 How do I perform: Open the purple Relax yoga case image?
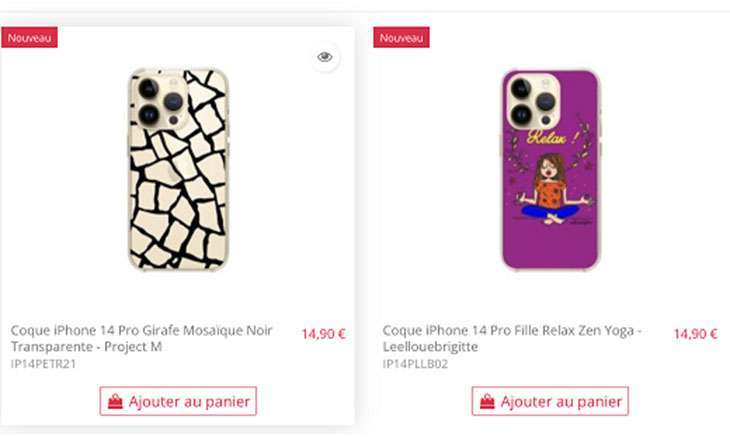pos(550,170)
